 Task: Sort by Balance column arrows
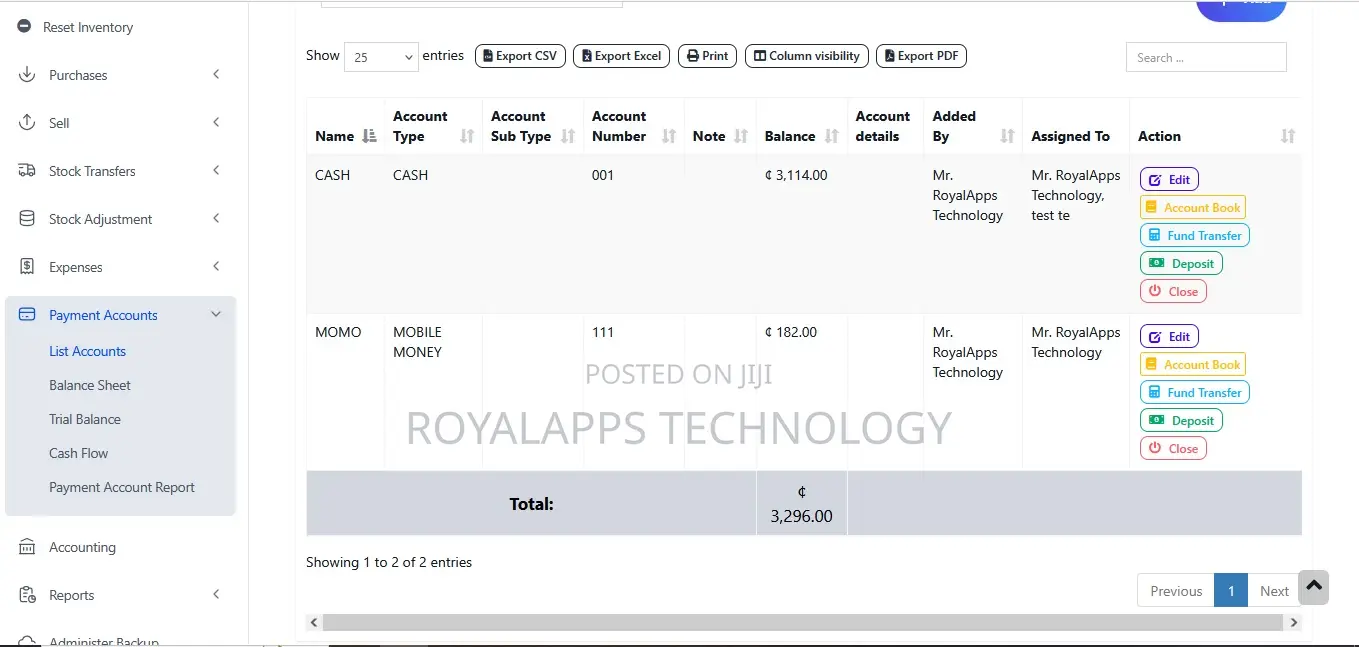pyautogui.click(x=831, y=136)
